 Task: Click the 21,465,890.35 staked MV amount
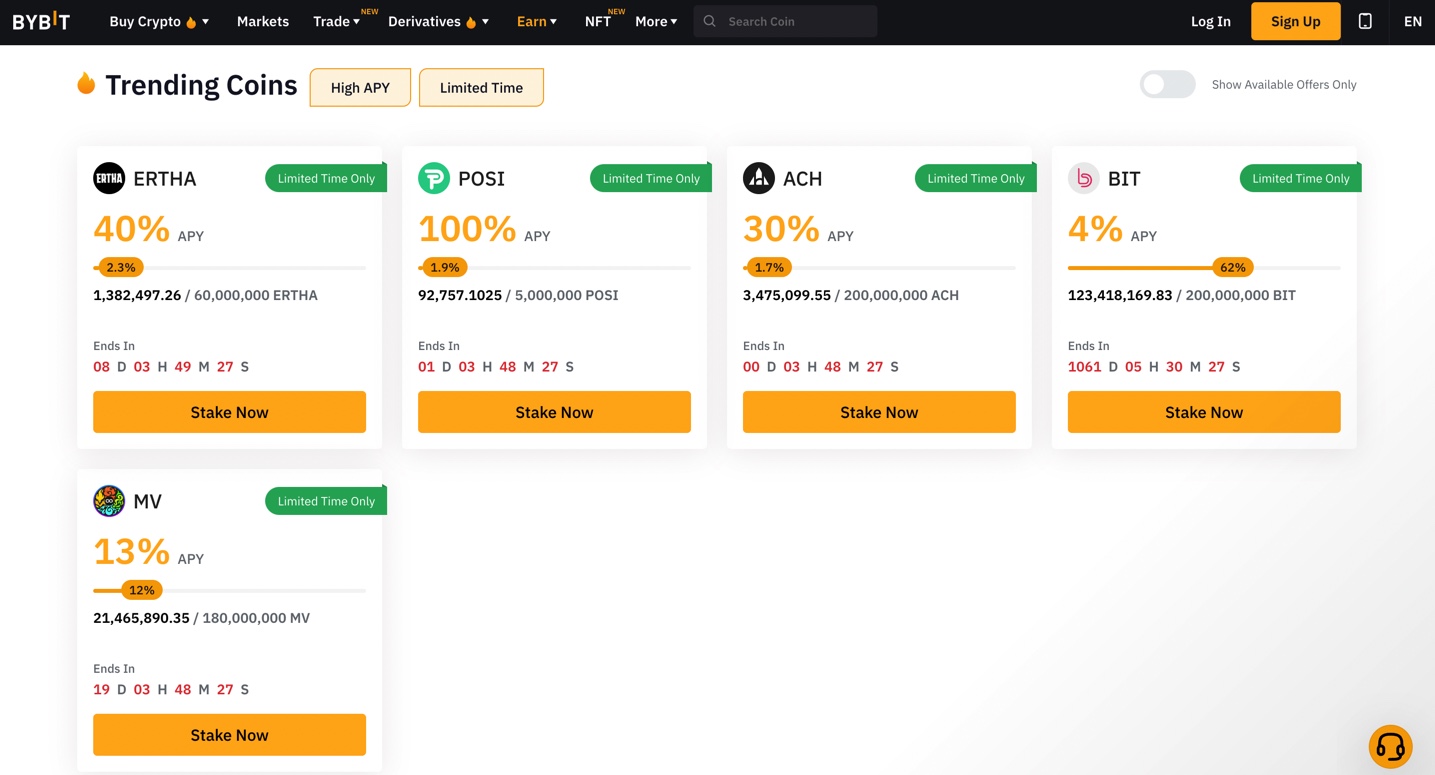pyautogui.click(x=141, y=618)
